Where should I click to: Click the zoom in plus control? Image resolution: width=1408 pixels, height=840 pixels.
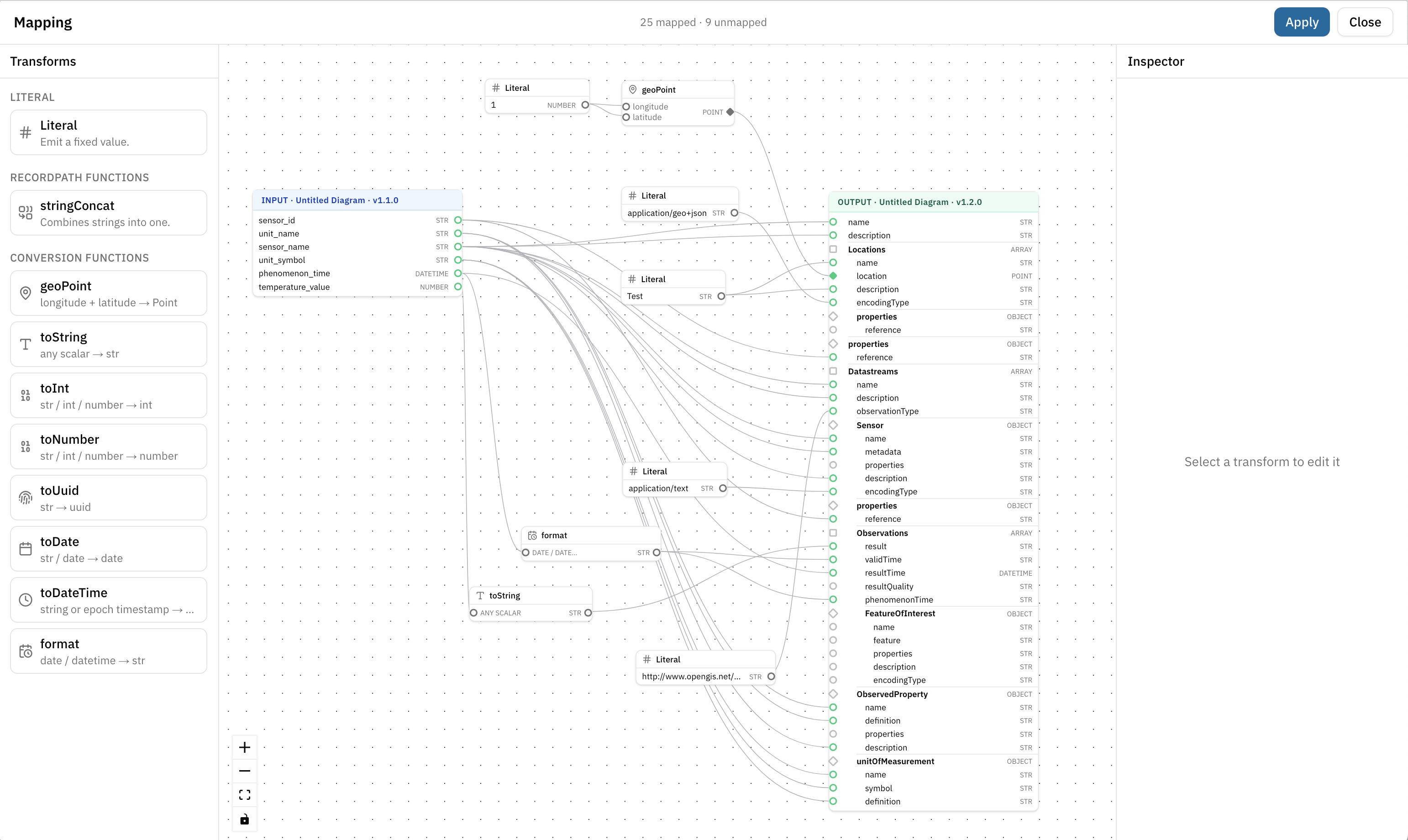[244, 747]
